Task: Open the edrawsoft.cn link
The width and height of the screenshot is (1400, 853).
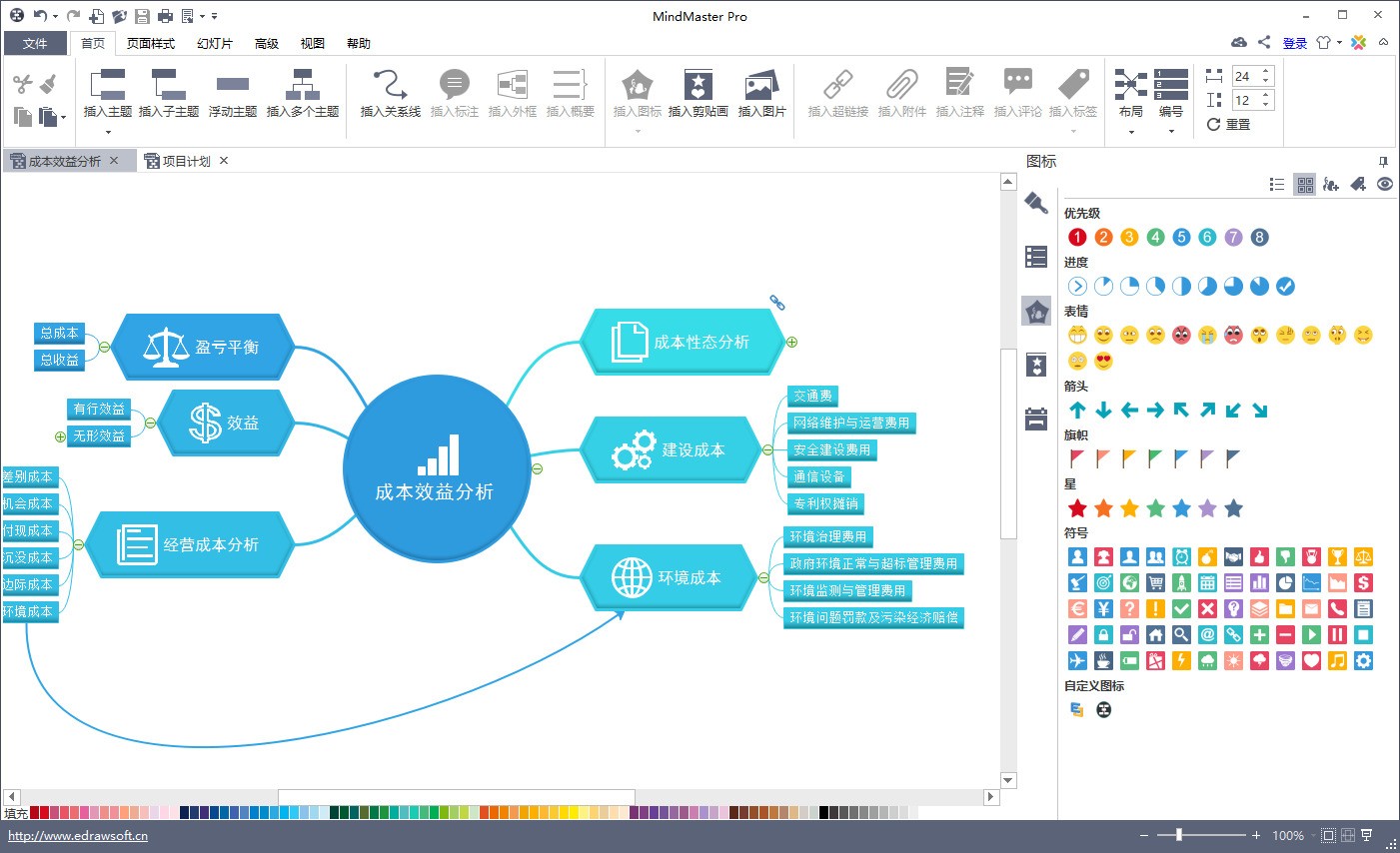Action: click(78, 836)
